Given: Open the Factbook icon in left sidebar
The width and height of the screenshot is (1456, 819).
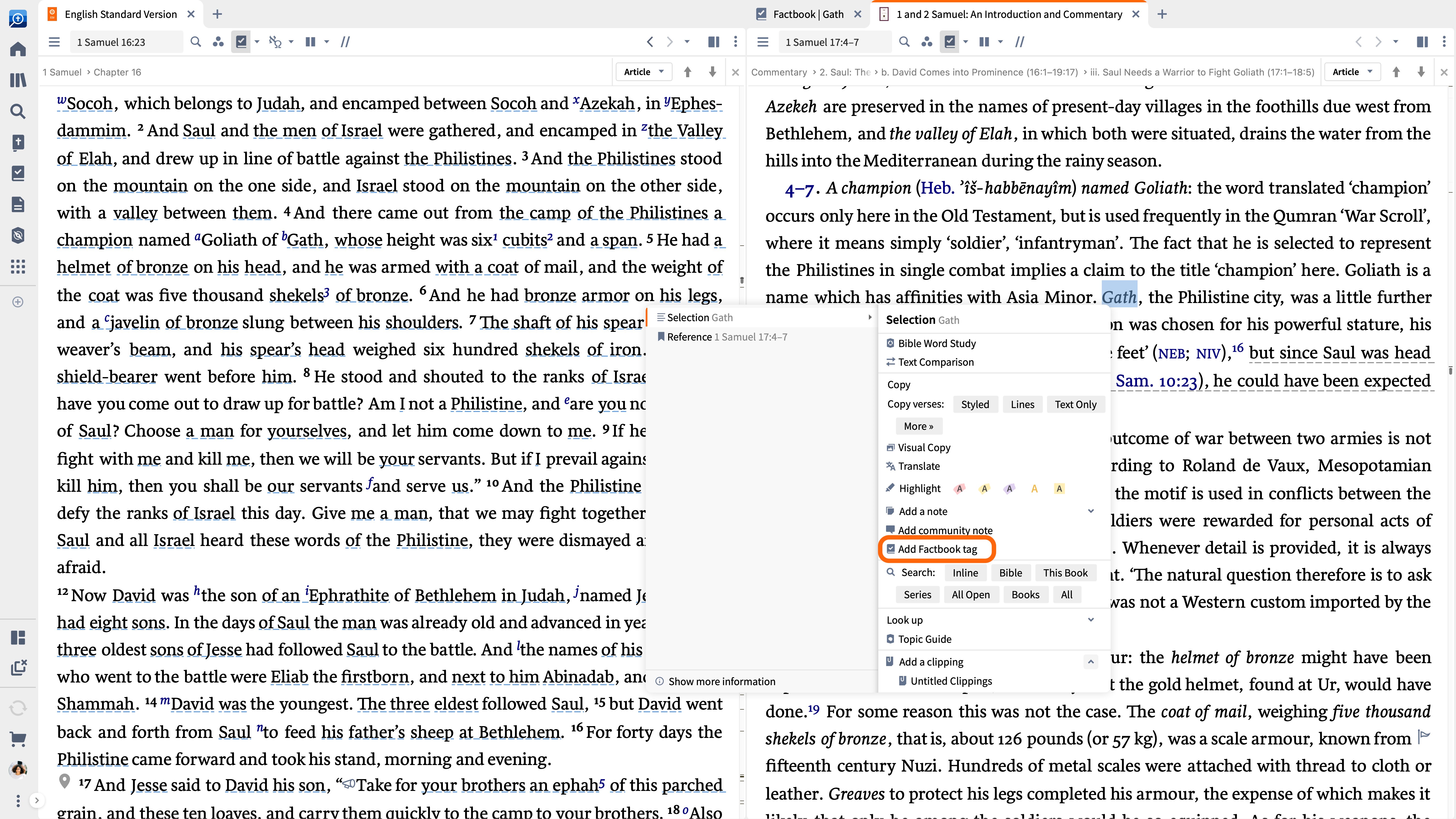Looking at the screenshot, I should [18, 173].
